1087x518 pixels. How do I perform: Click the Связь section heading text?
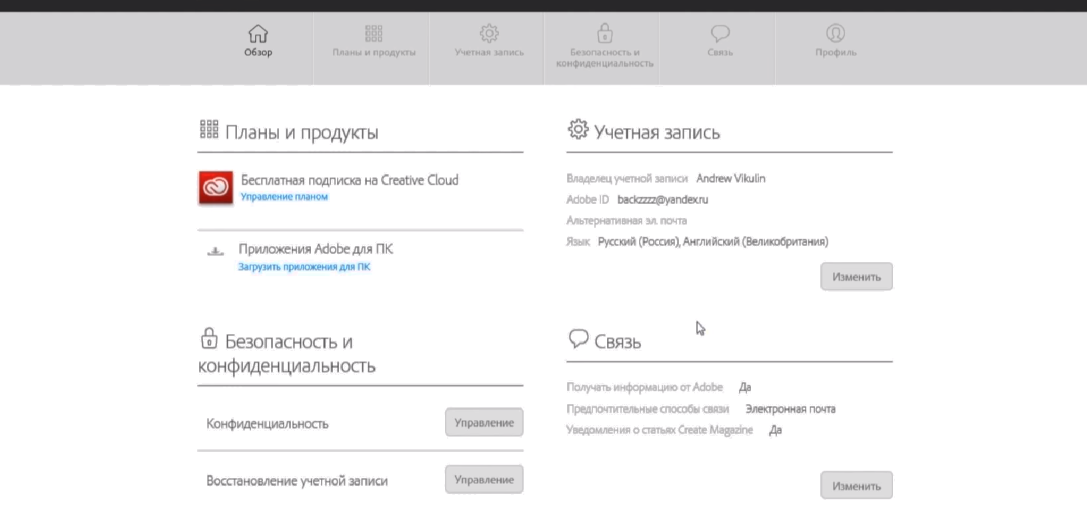click(618, 341)
